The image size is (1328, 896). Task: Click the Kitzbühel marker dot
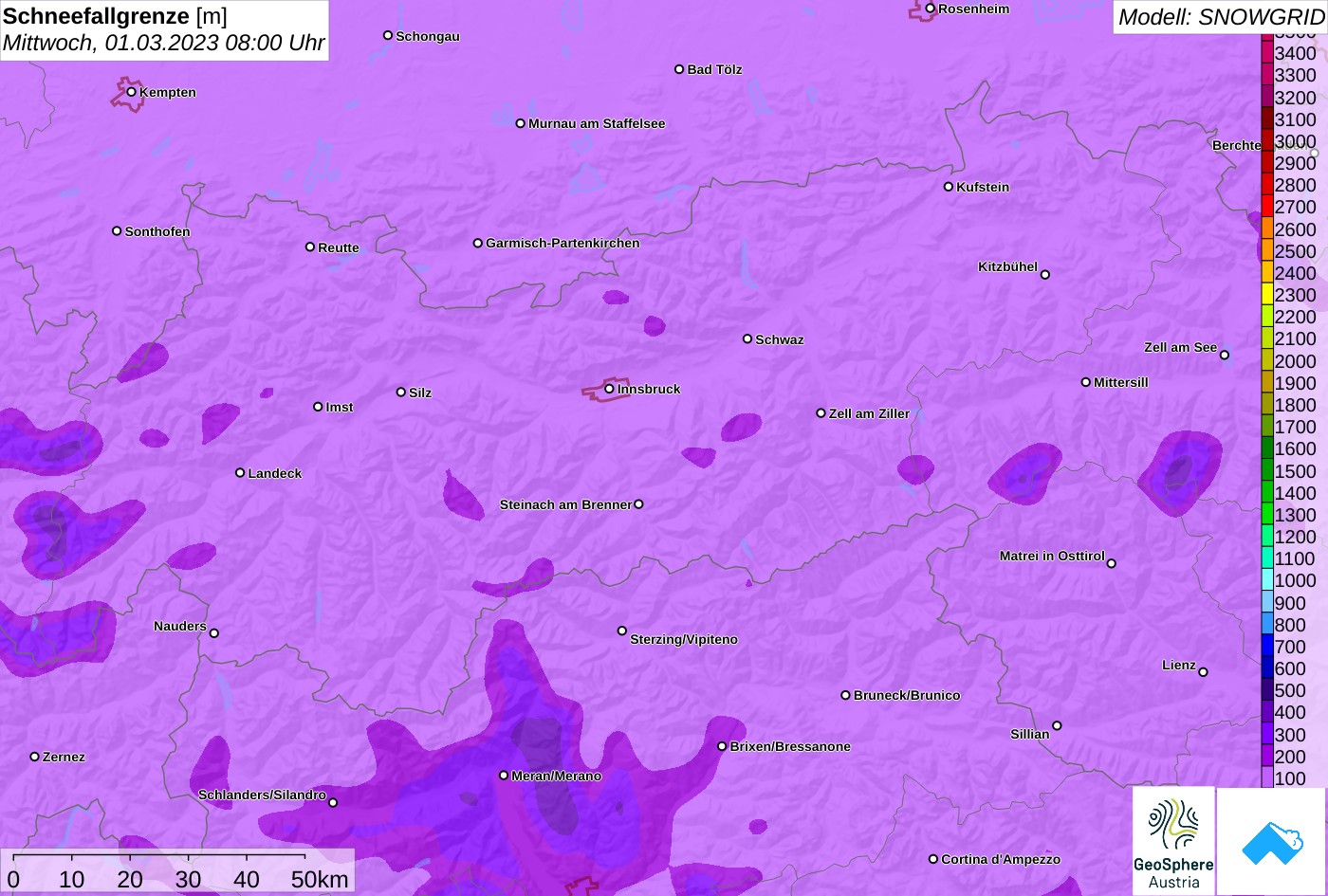[1045, 275]
